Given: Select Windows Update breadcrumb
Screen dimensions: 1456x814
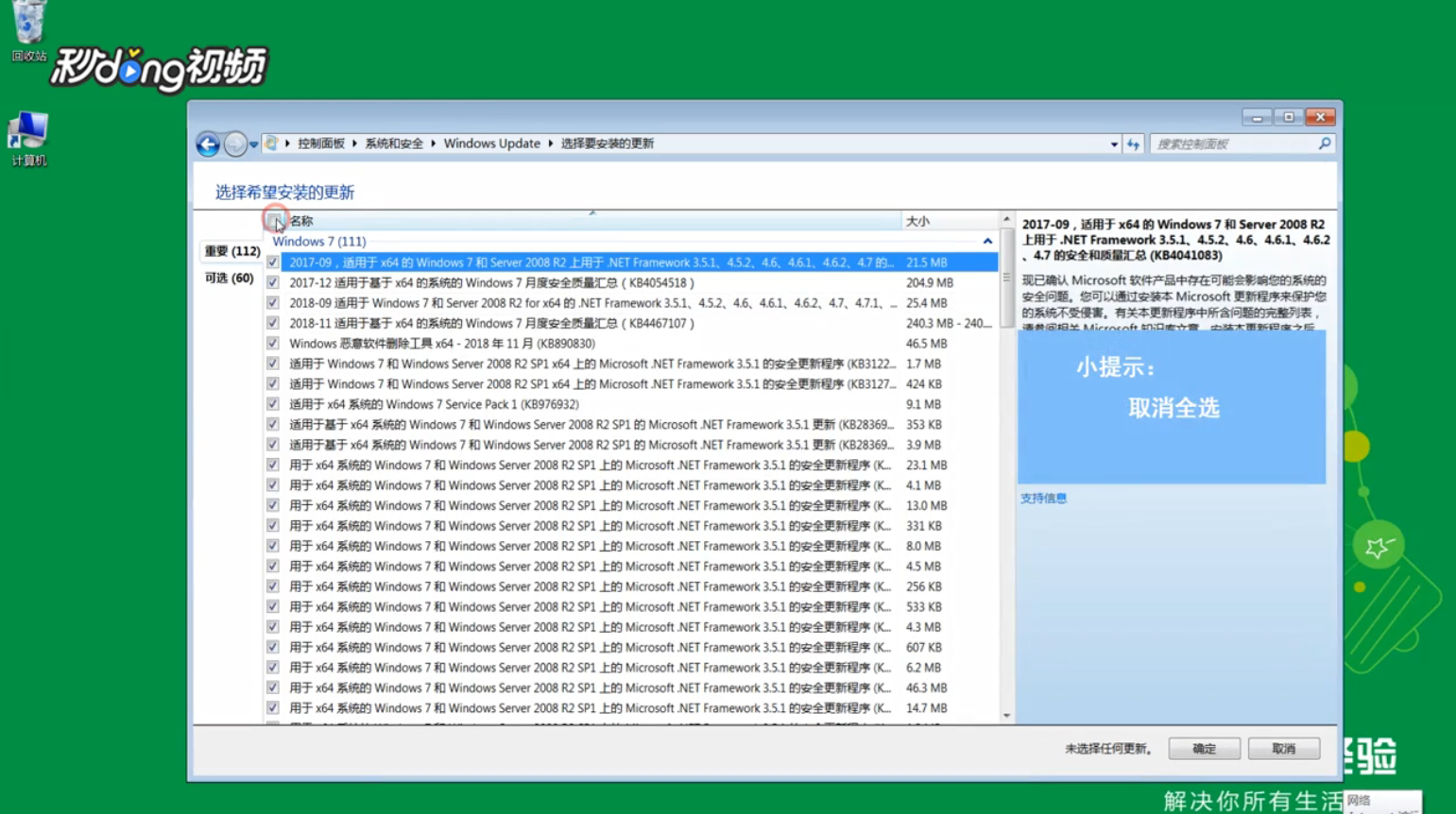Looking at the screenshot, I should point(491,144).
